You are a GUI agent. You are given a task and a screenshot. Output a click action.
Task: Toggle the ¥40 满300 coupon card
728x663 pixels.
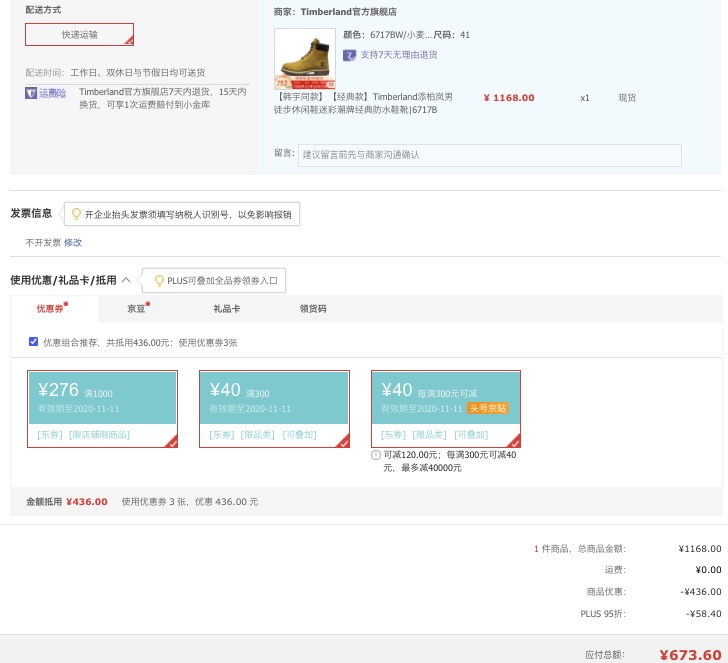tap(274, 409)
